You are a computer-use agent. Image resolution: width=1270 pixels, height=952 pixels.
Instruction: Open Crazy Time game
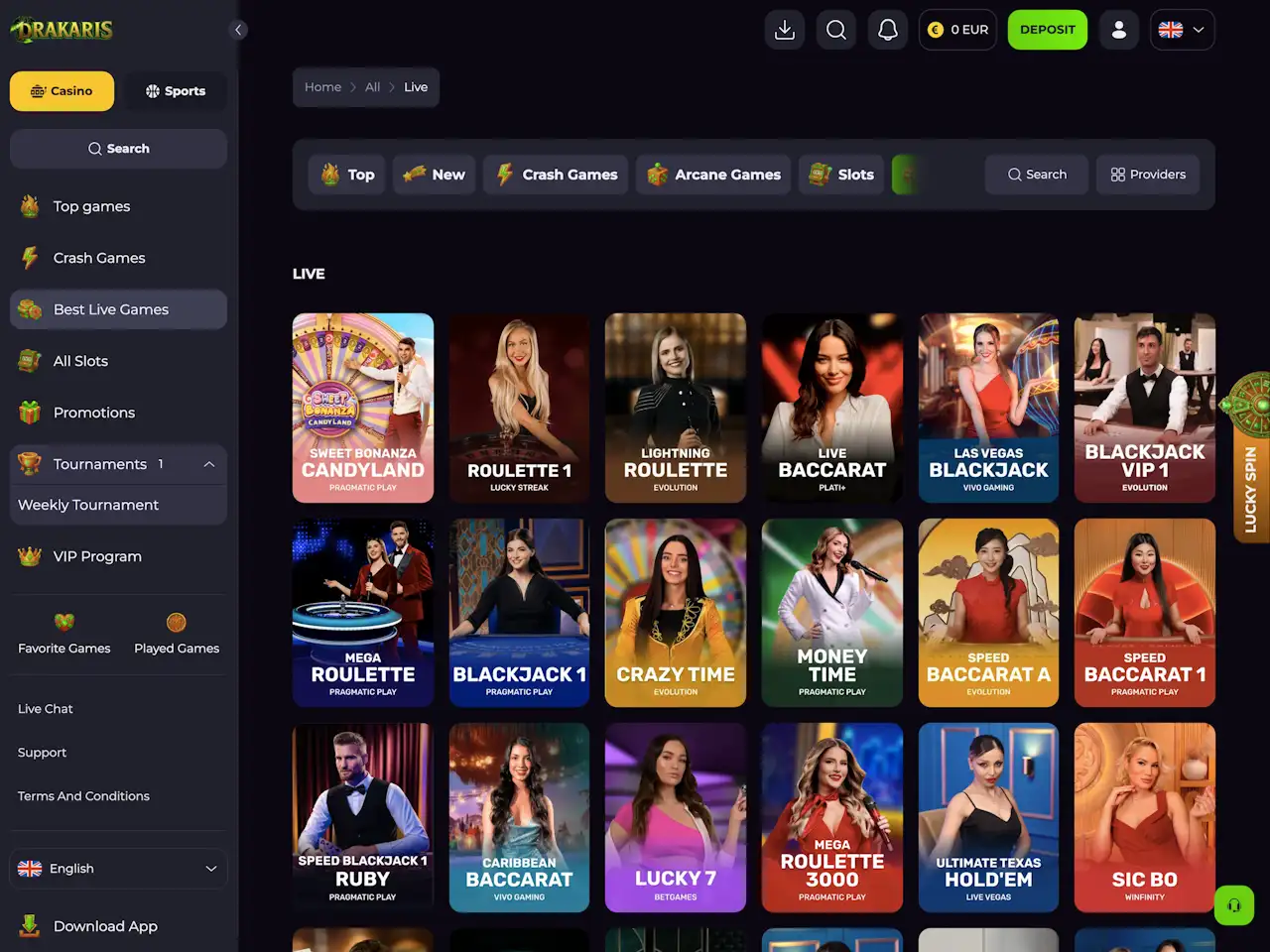pyautogui.click(x=676, y=613)
